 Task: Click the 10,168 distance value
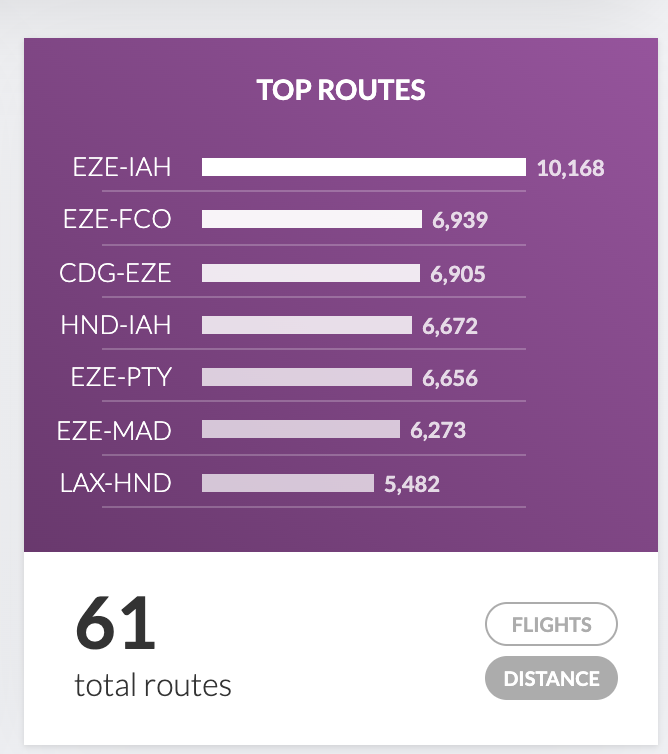[570, 168]
